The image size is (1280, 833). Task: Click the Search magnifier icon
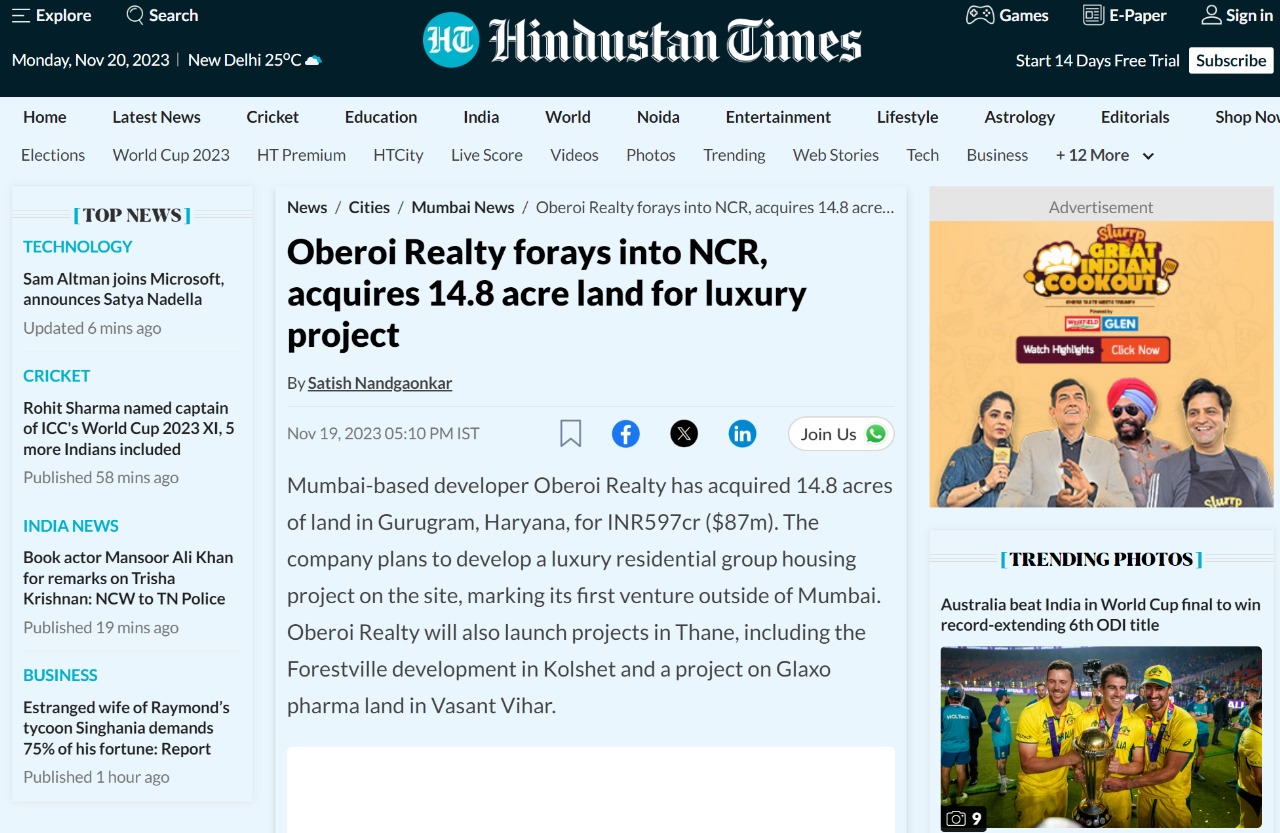point(135,15)
